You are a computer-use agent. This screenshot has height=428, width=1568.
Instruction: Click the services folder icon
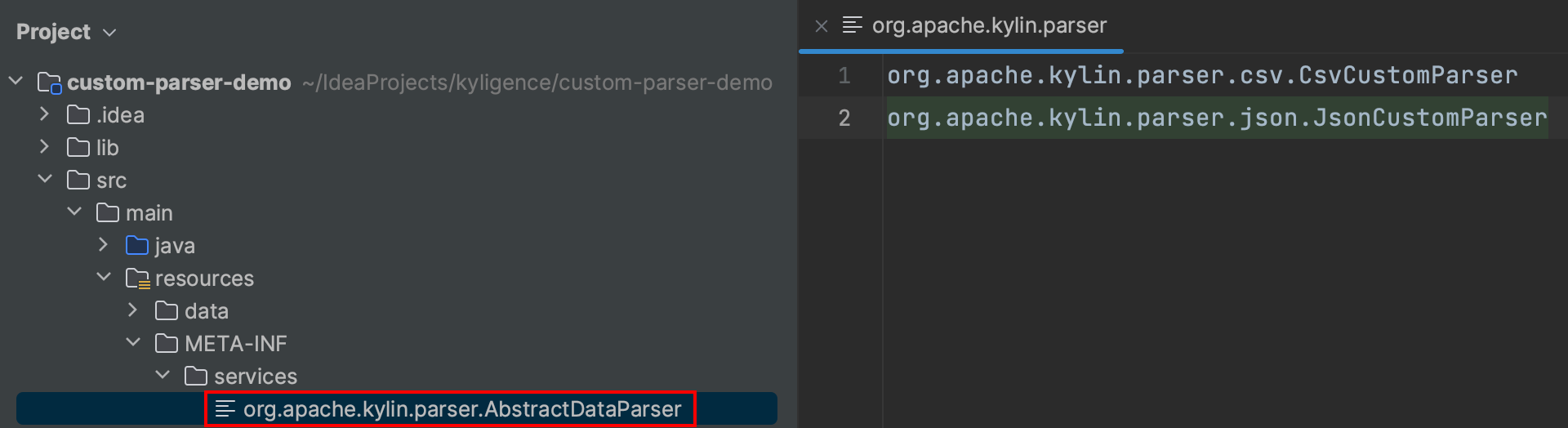(196, 377)
